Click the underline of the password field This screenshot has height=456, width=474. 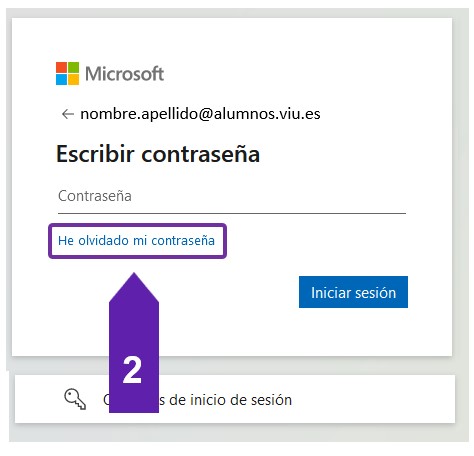coord(232,213)
